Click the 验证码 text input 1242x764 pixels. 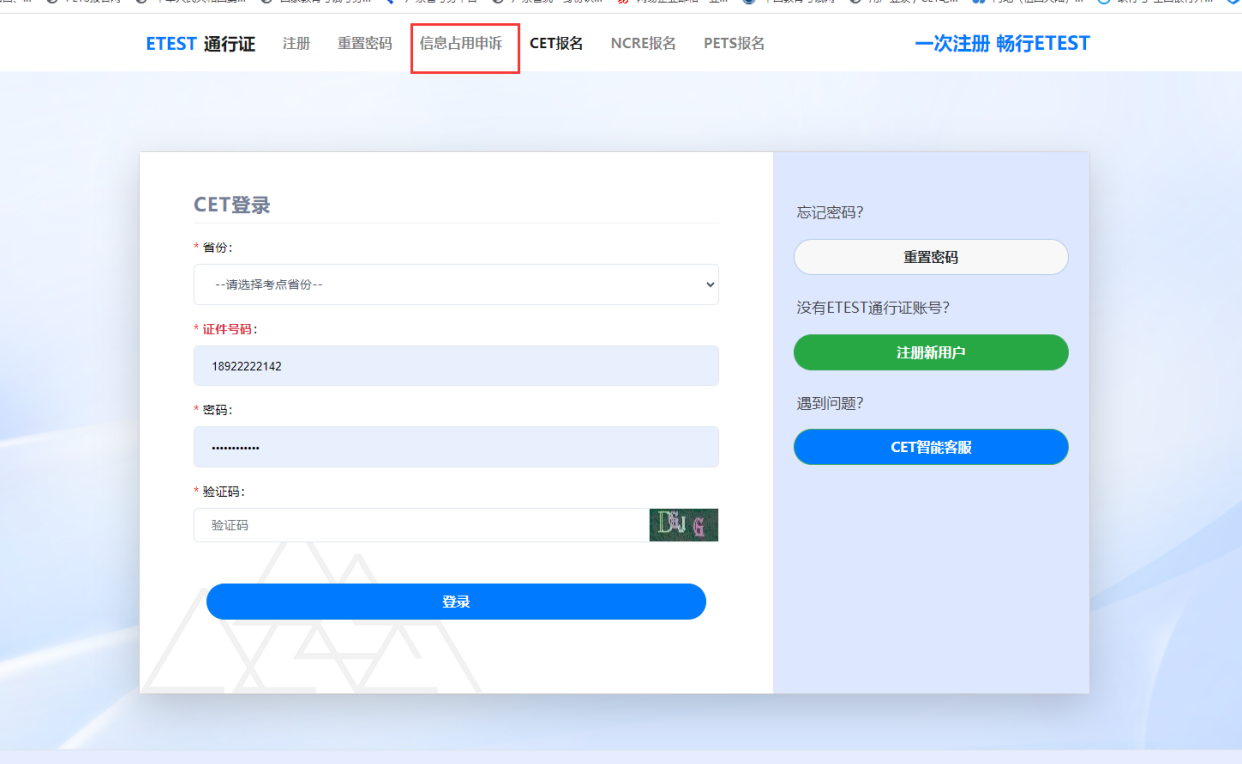coord(421,525)
